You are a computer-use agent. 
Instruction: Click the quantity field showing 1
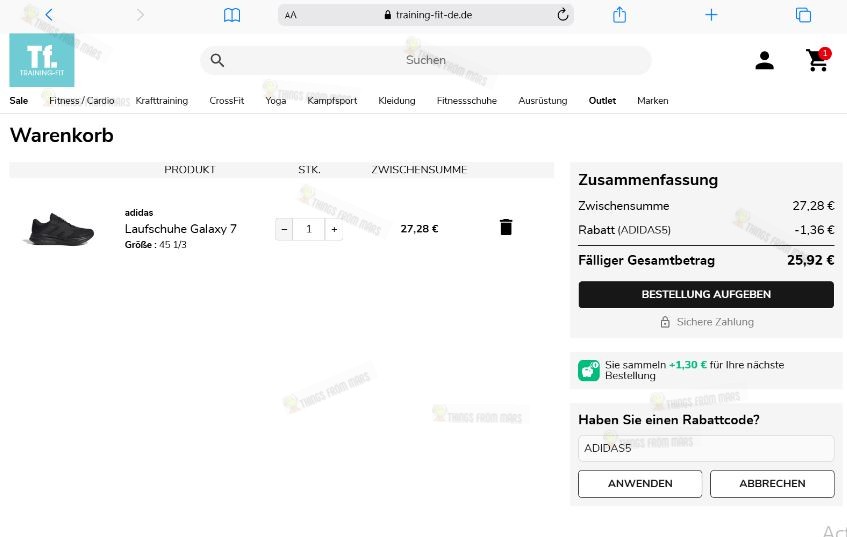[309, 229]
